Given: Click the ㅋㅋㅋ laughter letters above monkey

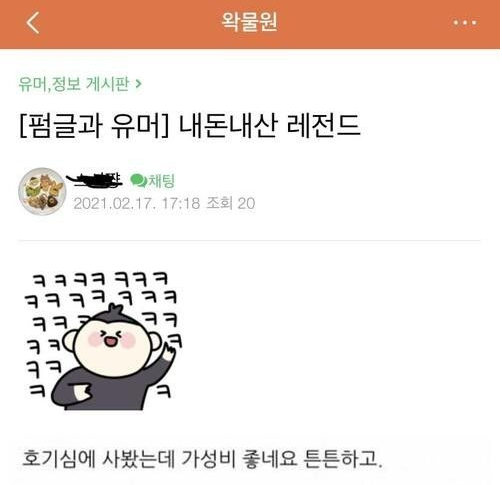Looking at the screenshot, I should coord(100,279).
